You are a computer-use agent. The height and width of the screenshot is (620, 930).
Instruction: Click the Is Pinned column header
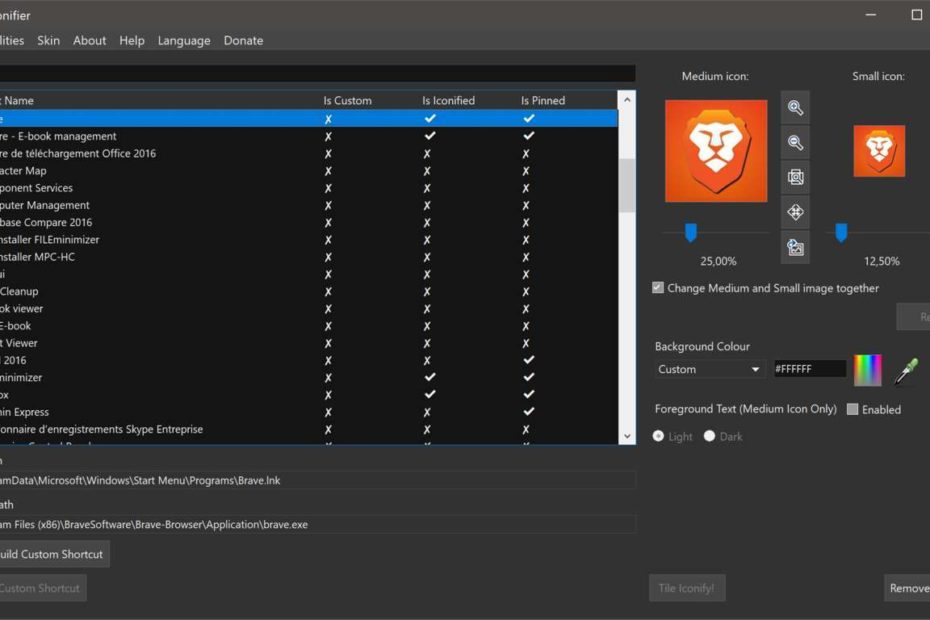[543, 100]
